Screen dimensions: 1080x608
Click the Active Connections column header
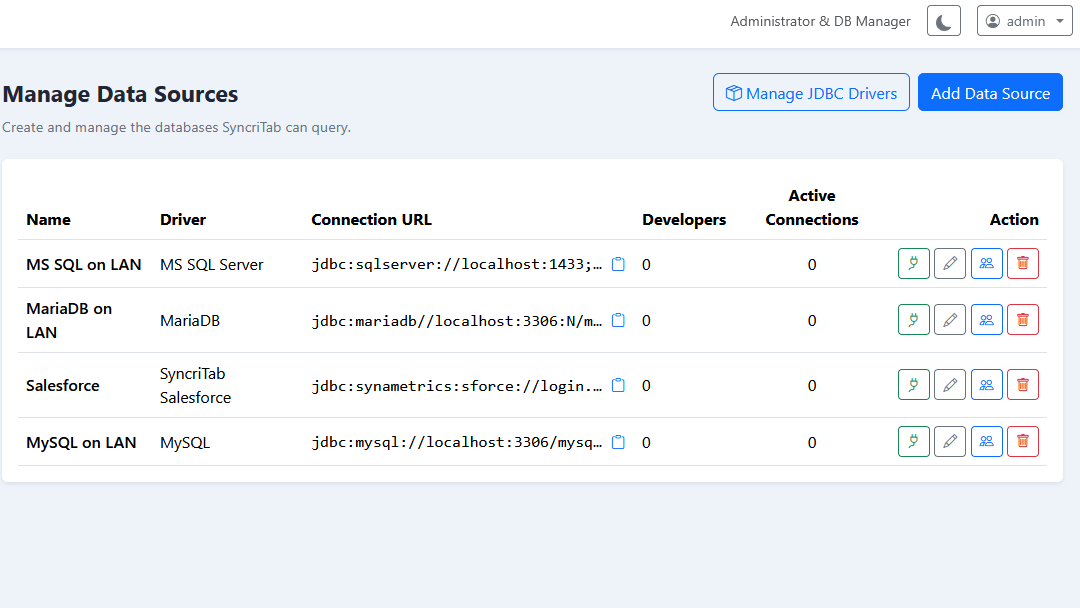point(812,207)
